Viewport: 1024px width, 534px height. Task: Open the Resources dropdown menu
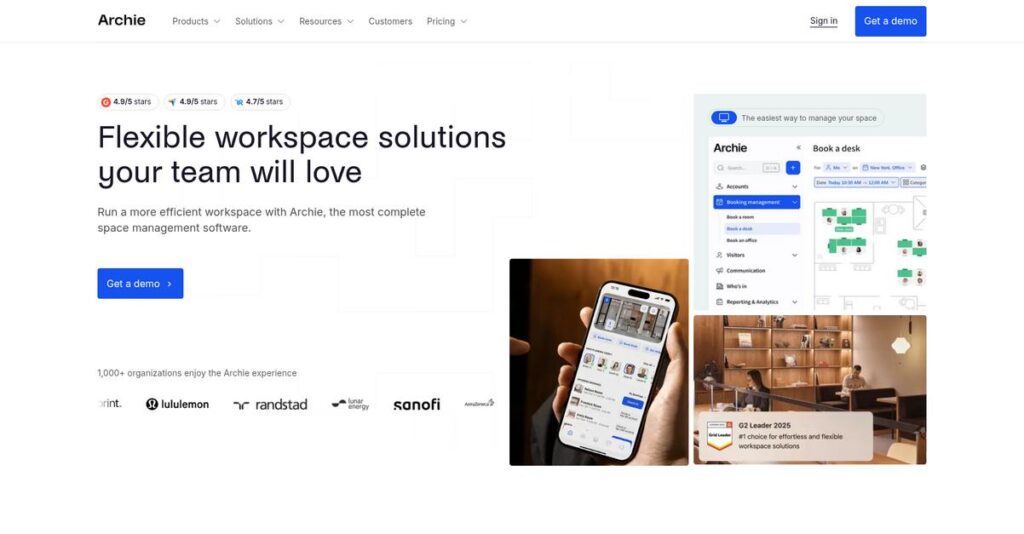(x=326, y=21)
